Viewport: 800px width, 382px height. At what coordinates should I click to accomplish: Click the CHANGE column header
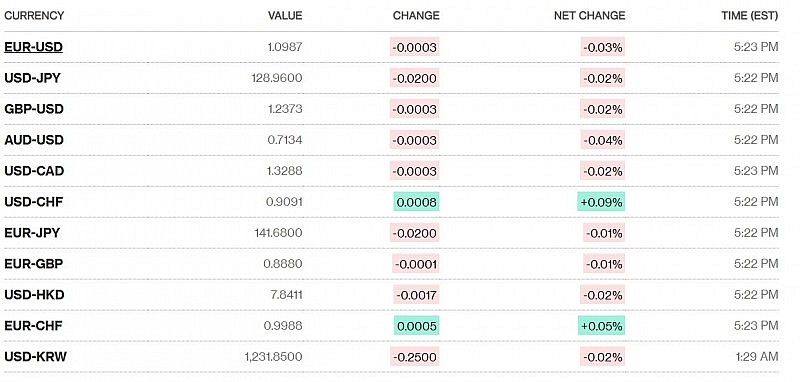(x=416, y=16)
